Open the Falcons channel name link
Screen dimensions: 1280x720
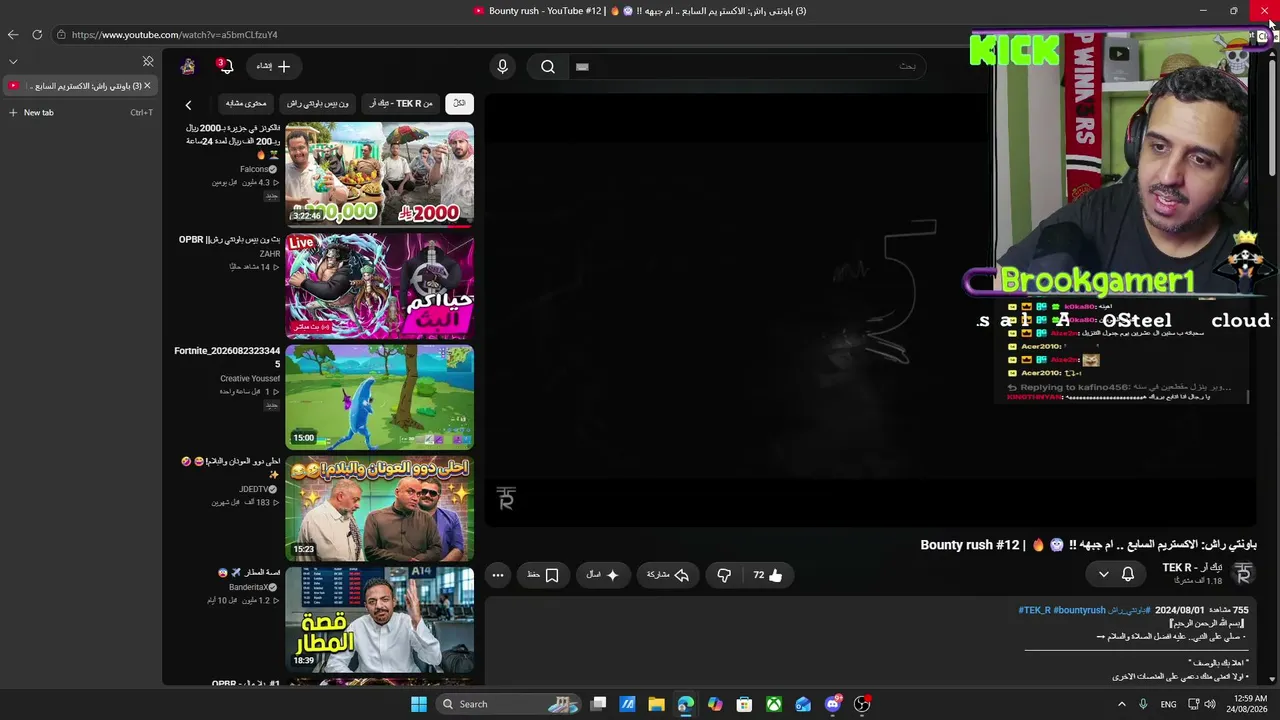[254, 170]
